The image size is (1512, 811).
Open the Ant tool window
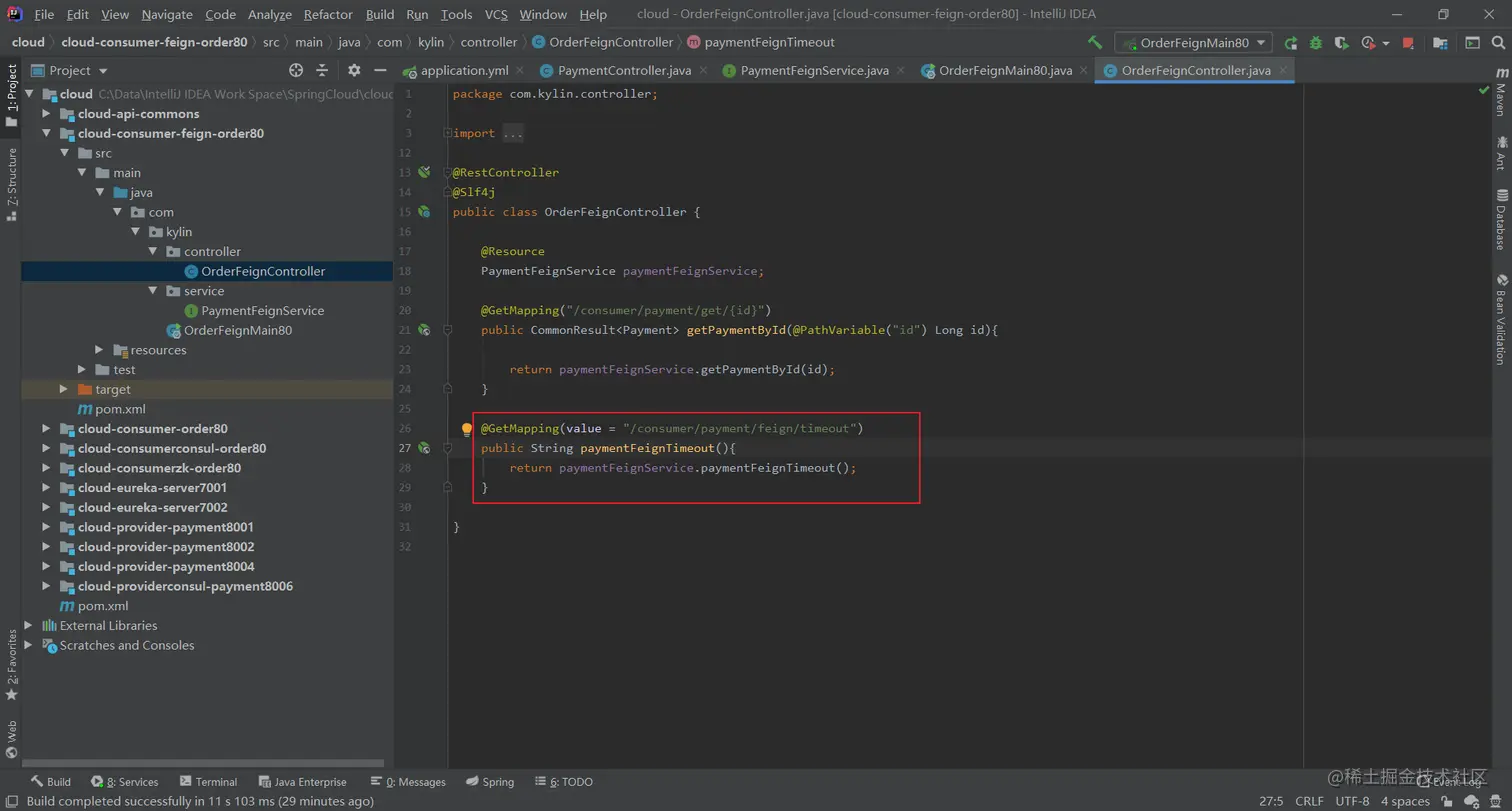[1501, 154]
